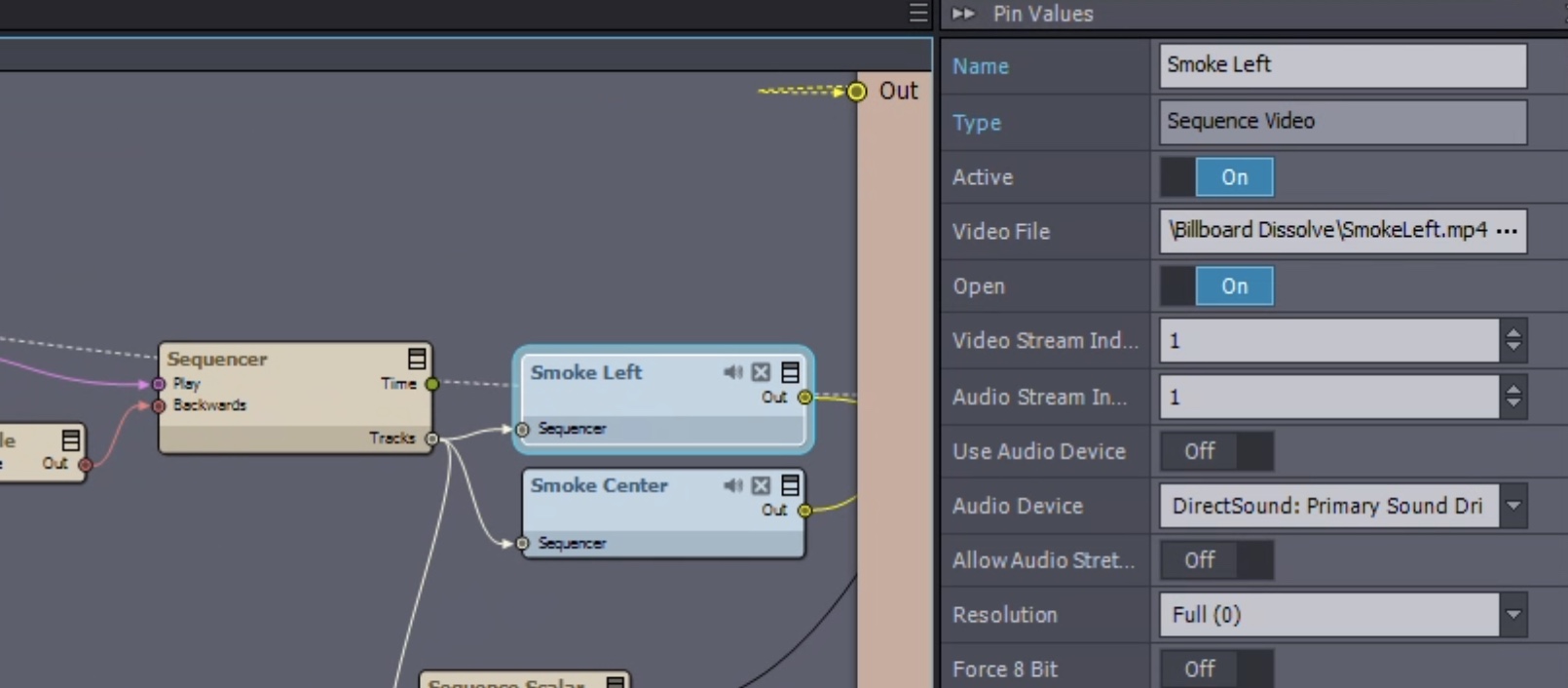Image resolution: width=1568 pixels, height=688 pixels.
Task: Mute audio on Smoke Center node
Action: [732, 485]
